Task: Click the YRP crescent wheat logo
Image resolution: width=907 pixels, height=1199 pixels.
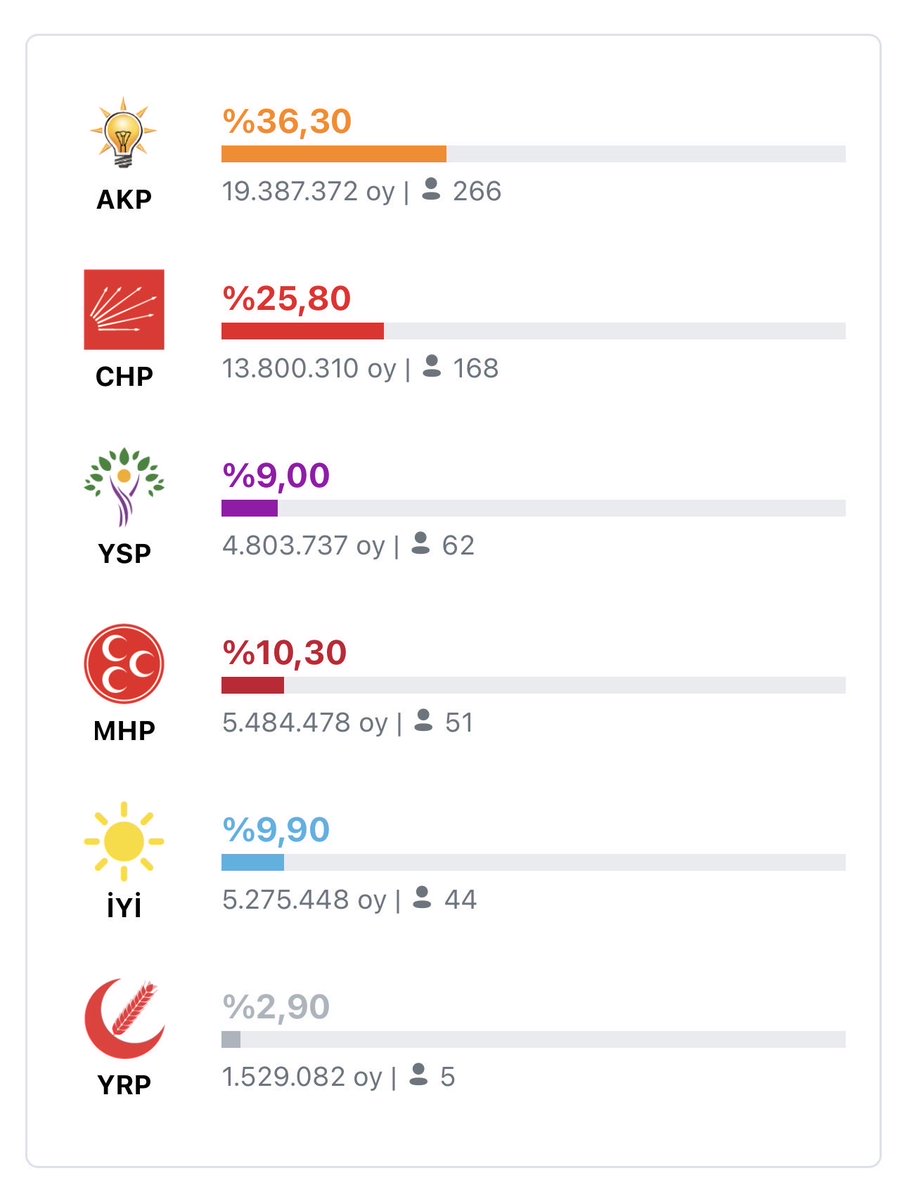Action: coord(124,1018)
